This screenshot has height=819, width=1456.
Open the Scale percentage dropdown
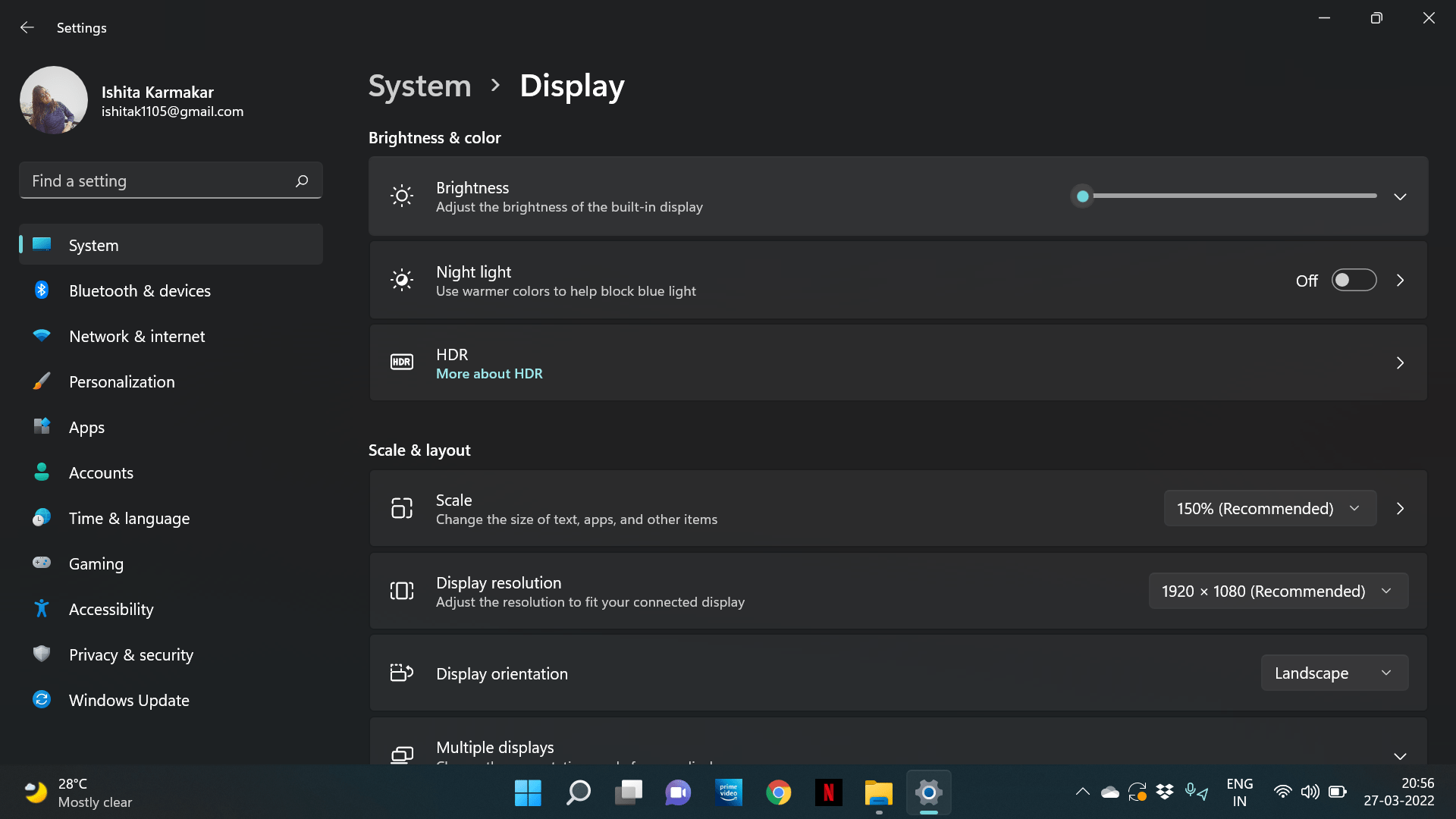[1269, 508]
